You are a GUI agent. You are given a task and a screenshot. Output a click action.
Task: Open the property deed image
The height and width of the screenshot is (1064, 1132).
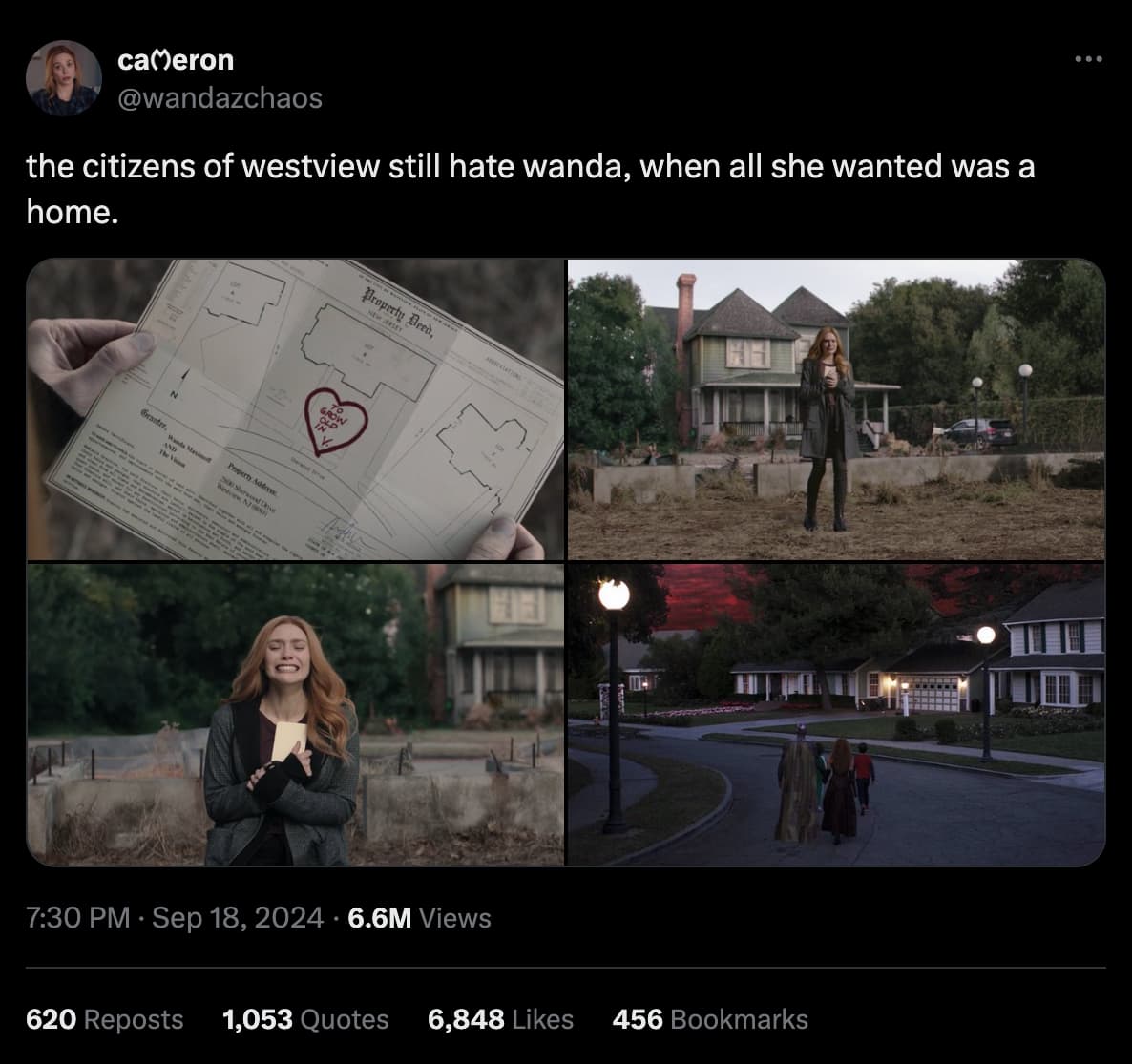click(295, 409)
